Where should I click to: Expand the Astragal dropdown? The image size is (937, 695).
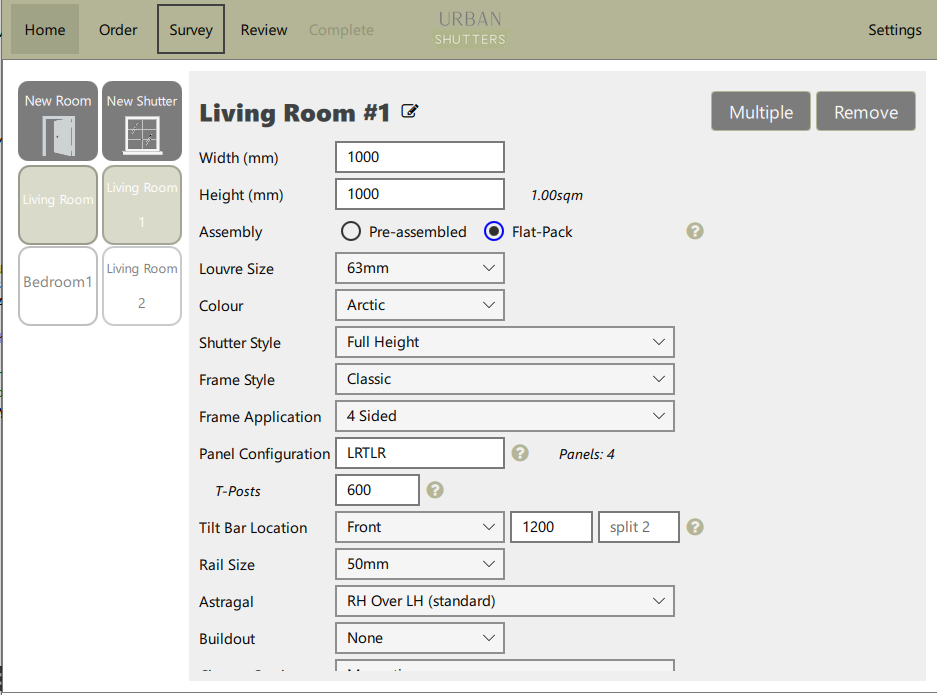coord(504,601)
